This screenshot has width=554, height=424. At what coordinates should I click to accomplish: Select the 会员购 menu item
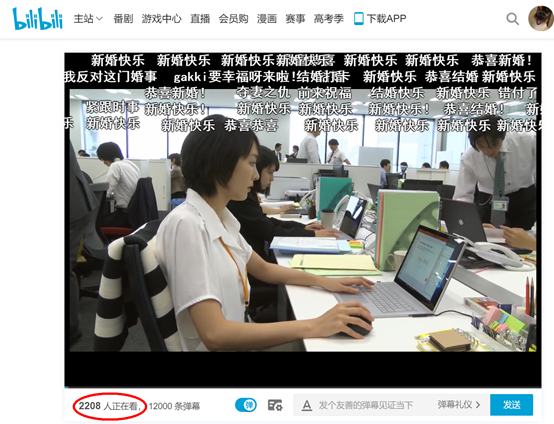233,18
